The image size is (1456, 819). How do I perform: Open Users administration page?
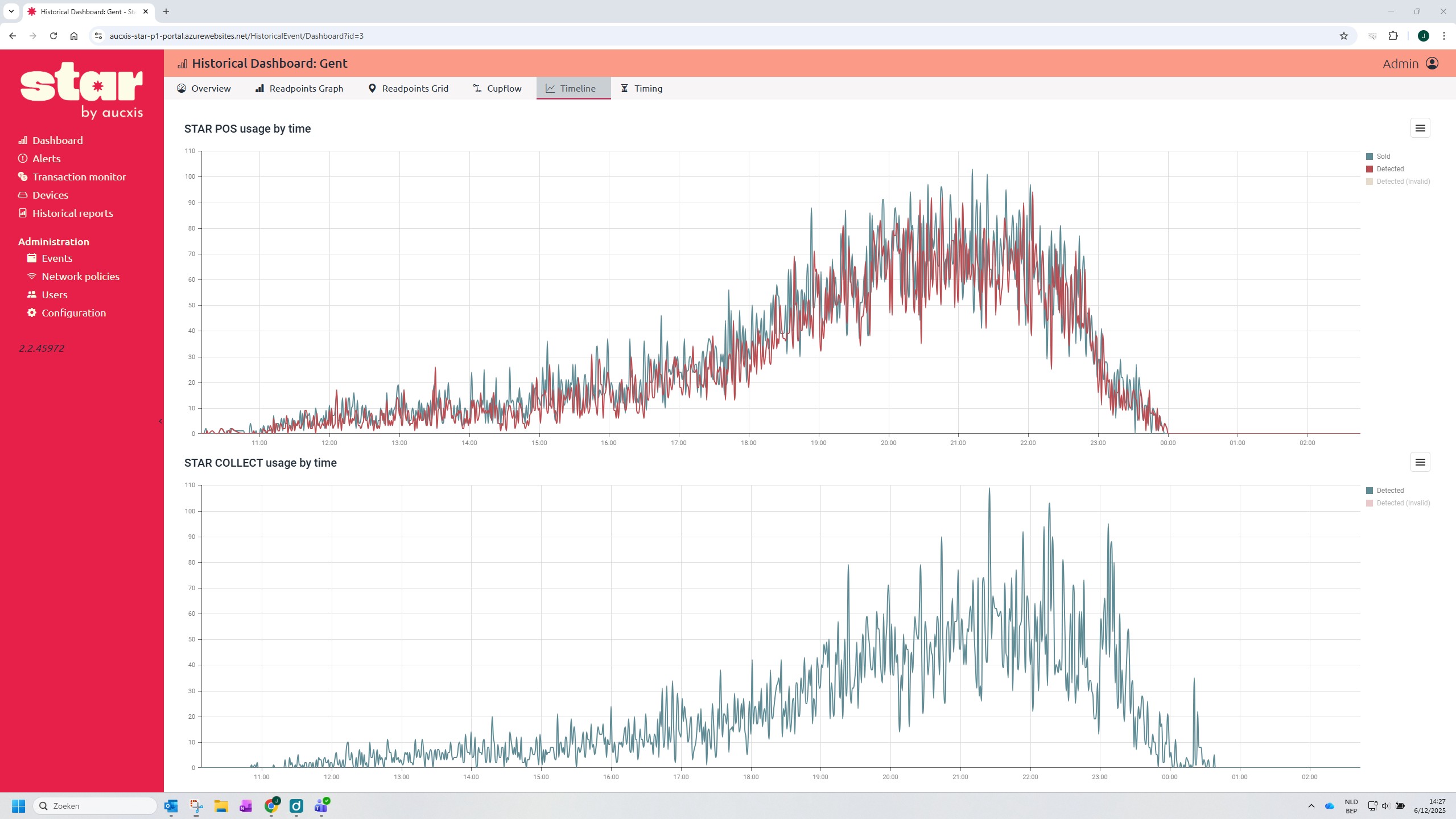(x=54, y=294)
